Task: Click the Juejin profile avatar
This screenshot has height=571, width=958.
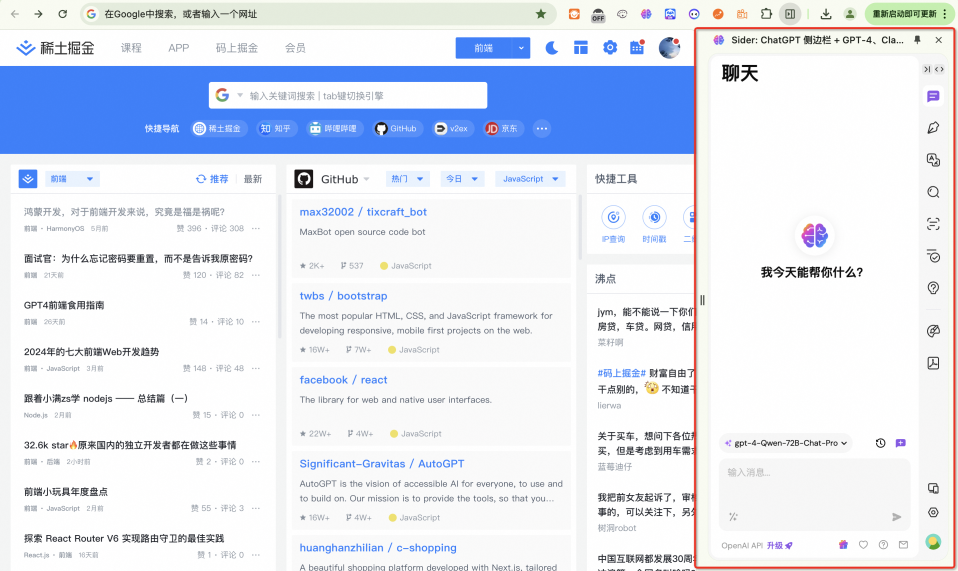Action: coord(669,48)
